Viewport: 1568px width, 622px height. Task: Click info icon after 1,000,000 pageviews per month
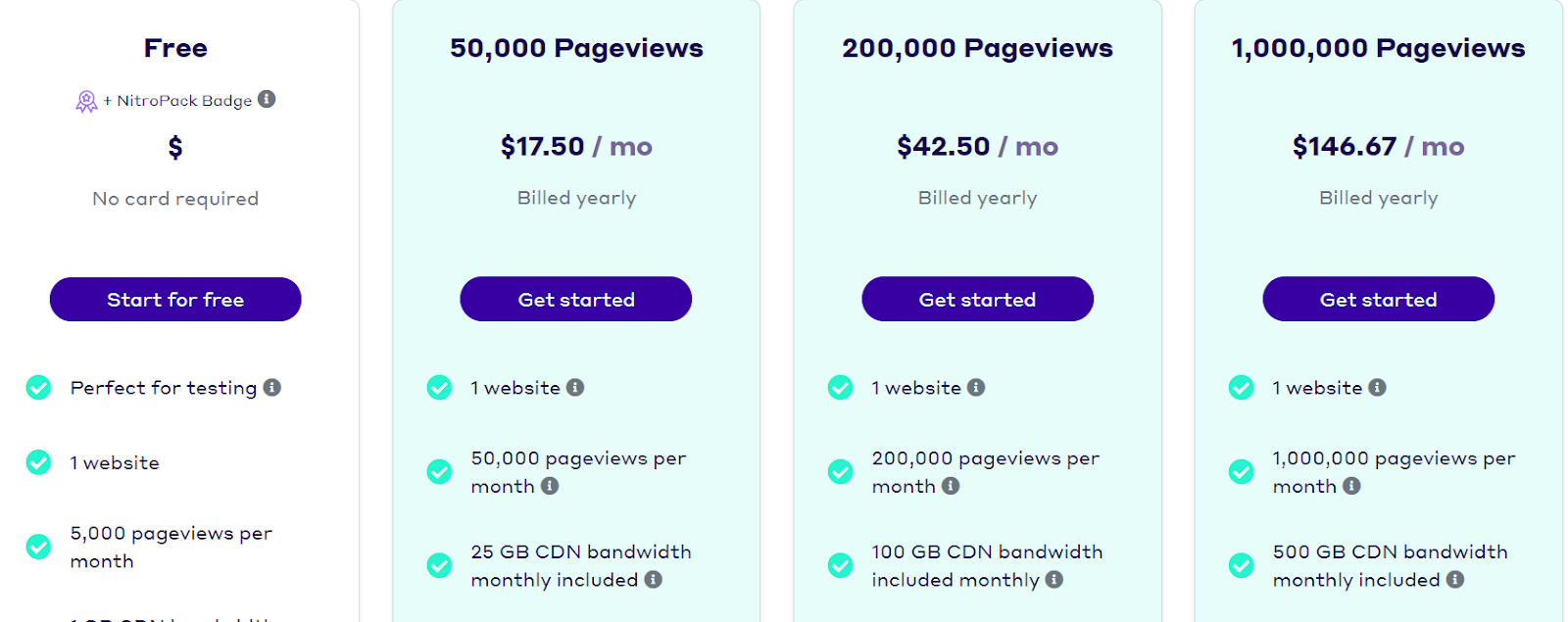pyautogui.click(x=1351, y=486)
